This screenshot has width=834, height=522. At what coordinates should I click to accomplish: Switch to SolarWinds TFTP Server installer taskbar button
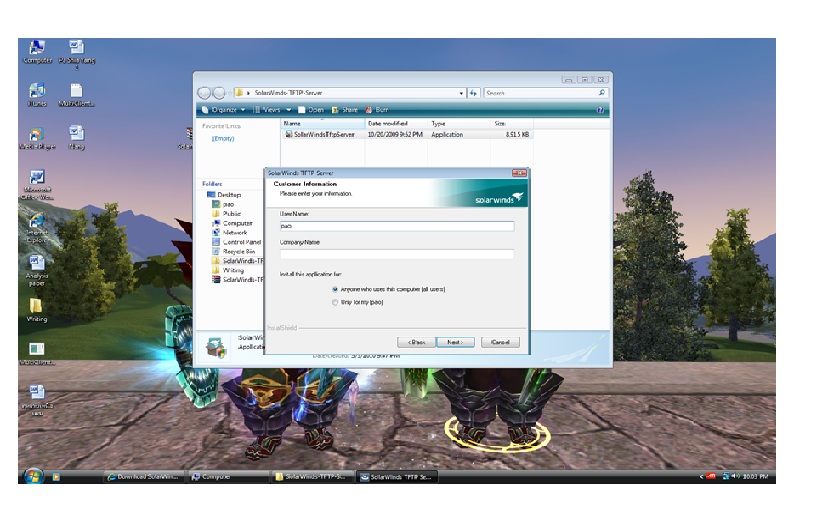(397, 477)
